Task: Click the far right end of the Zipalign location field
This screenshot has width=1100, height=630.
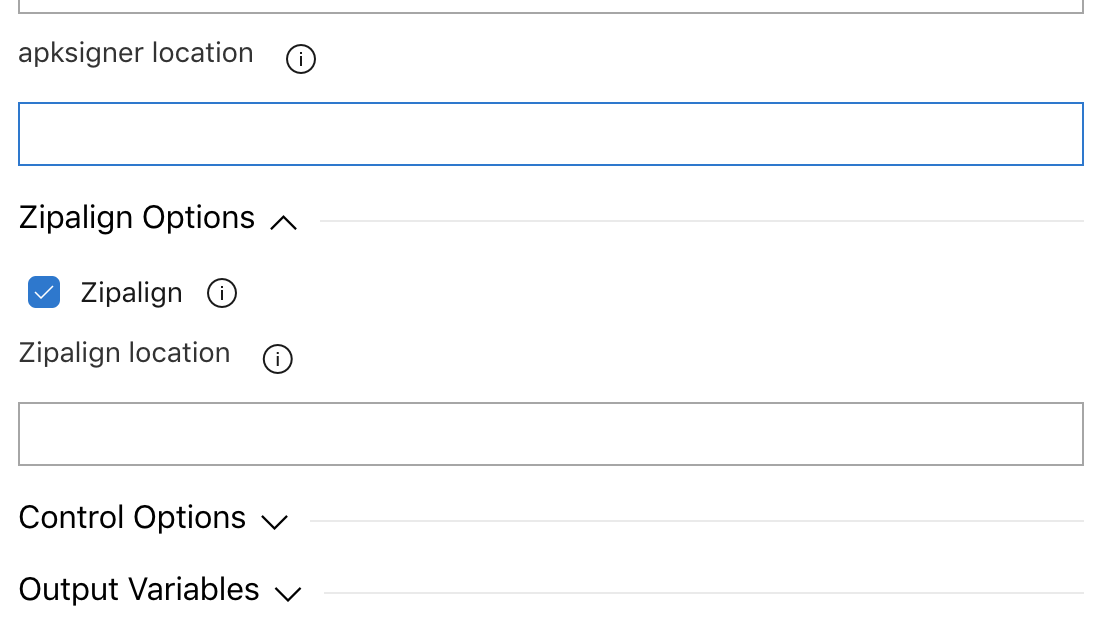Action: coord(1070,434)
